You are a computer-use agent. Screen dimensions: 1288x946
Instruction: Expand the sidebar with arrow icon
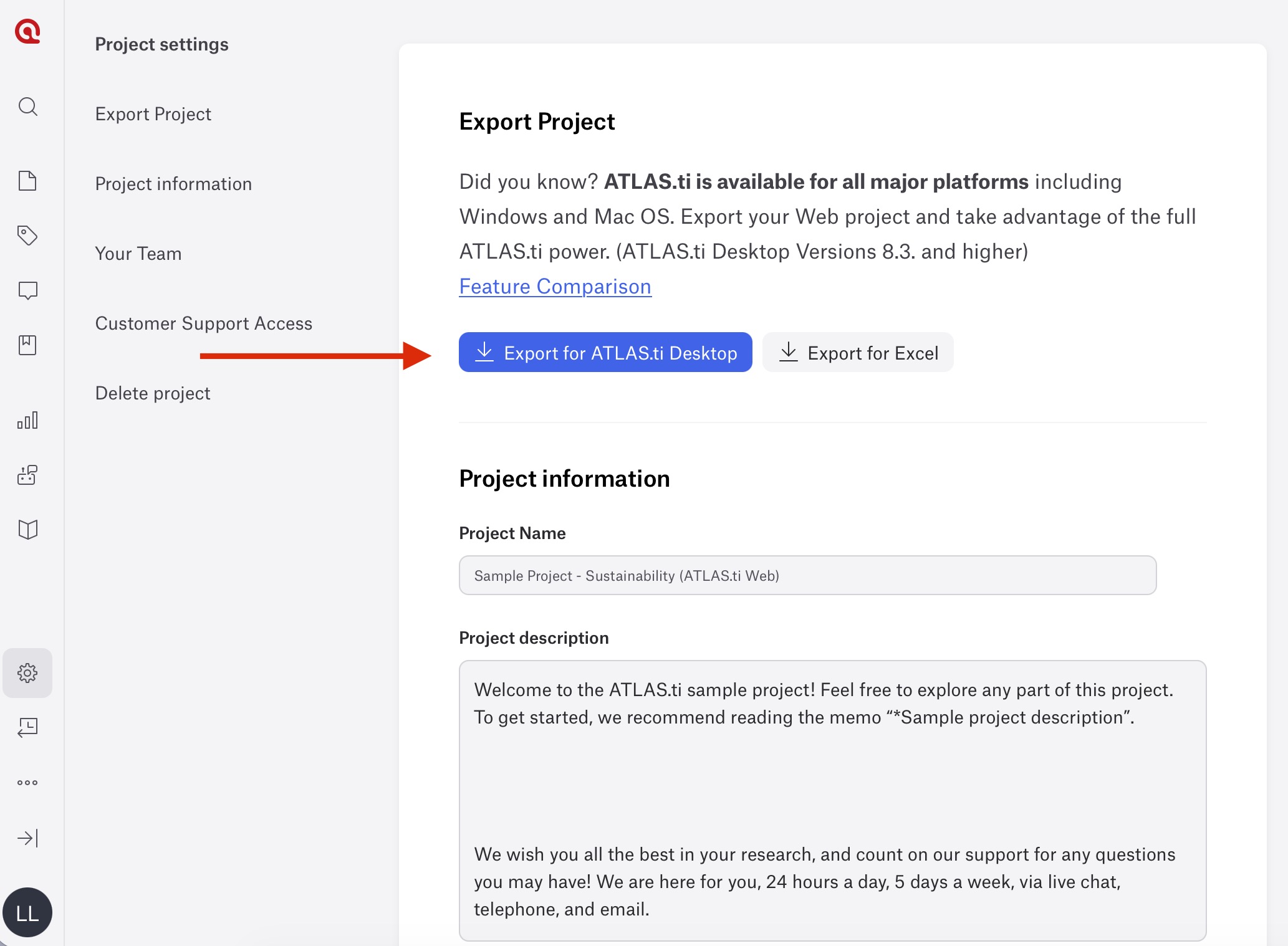pos(27,838)
